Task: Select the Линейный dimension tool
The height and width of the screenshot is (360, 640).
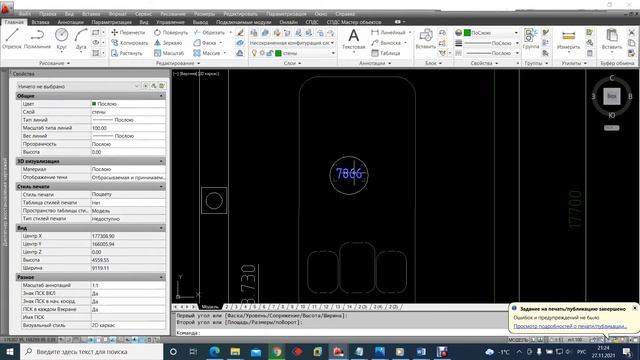Action: point(388,32)
